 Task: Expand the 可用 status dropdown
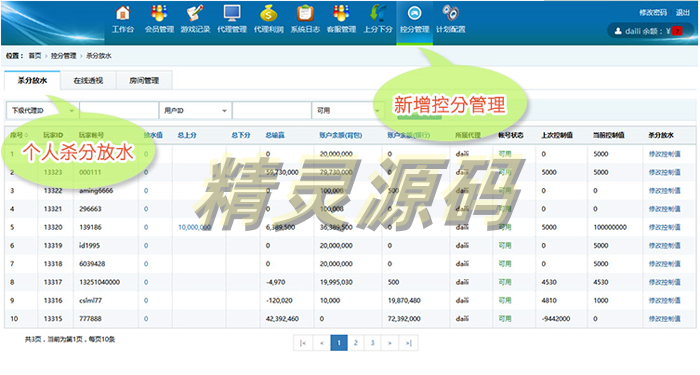[x=348, y=110]
